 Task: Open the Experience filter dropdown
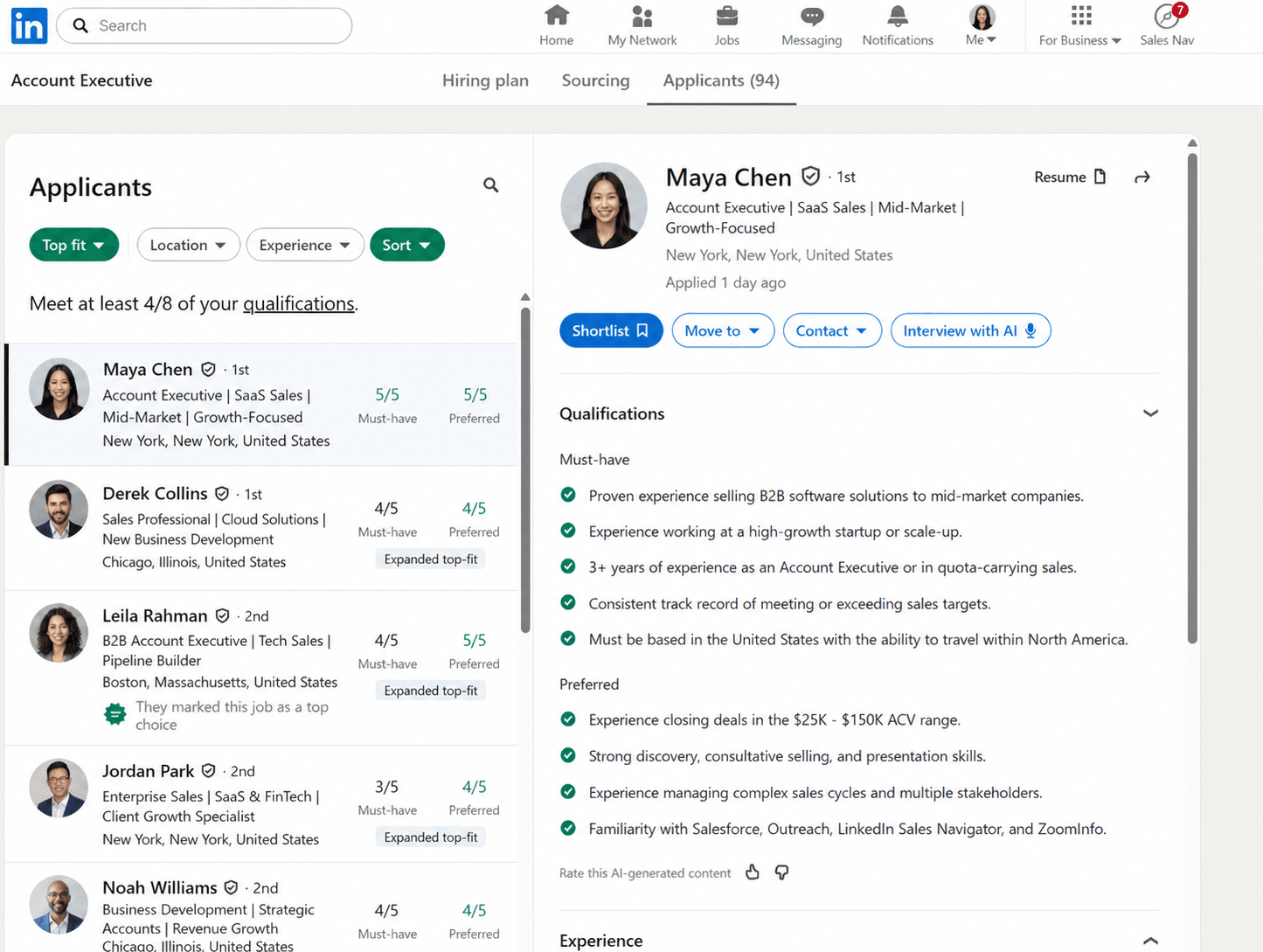(x=304, y=245)
